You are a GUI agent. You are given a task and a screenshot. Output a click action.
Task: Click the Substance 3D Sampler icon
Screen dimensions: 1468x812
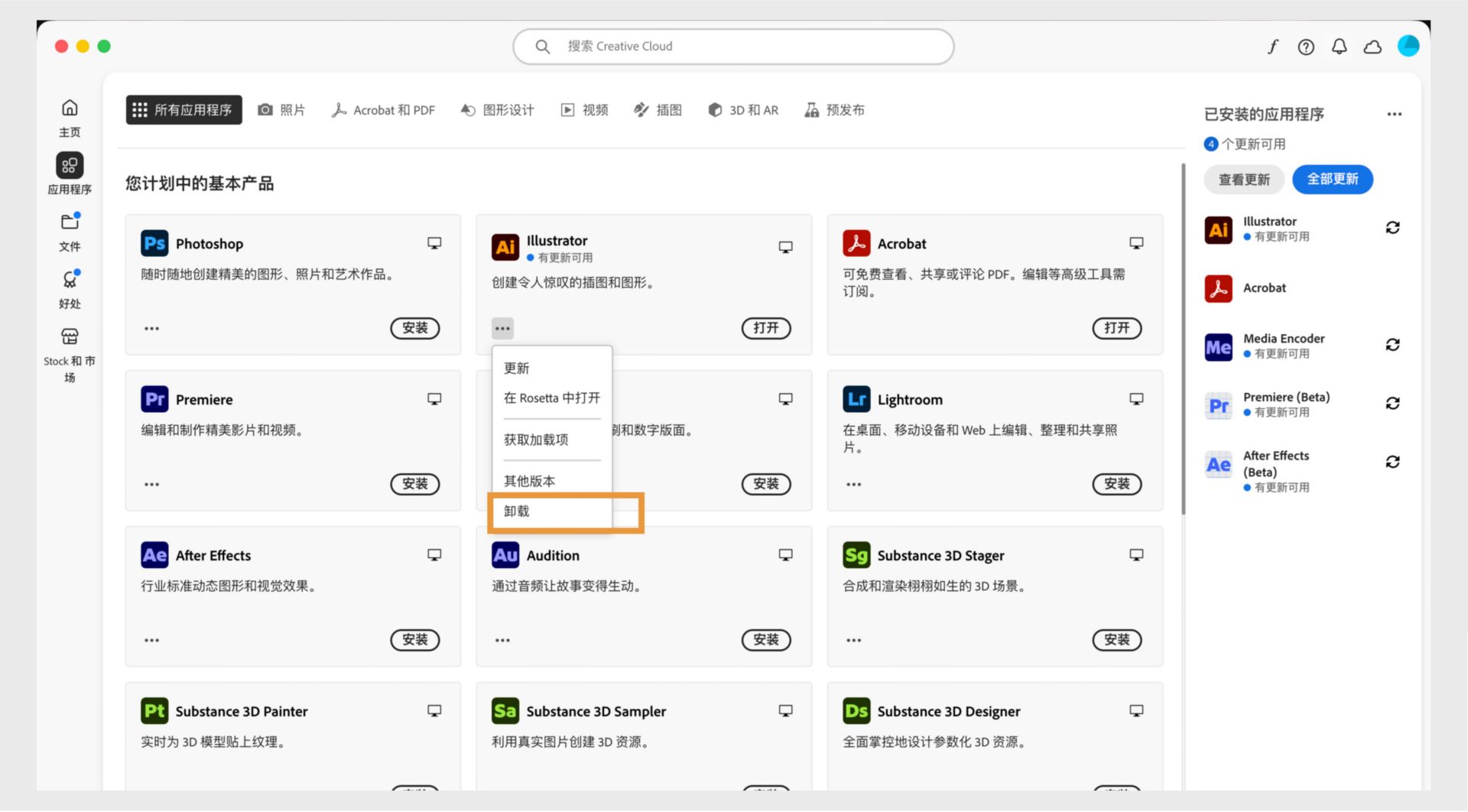coord(505,711)
